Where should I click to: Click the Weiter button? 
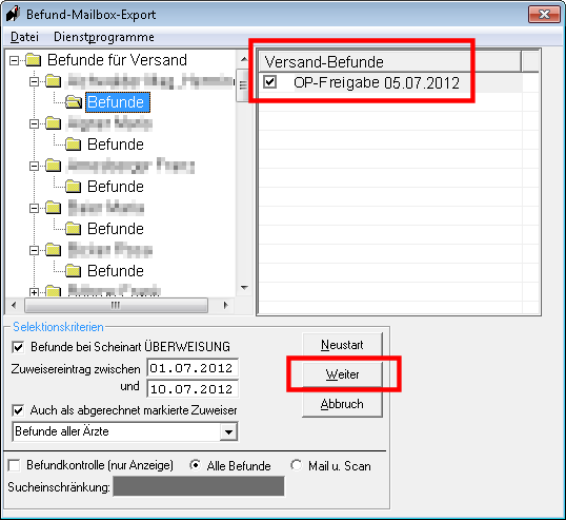click(342, 374)
